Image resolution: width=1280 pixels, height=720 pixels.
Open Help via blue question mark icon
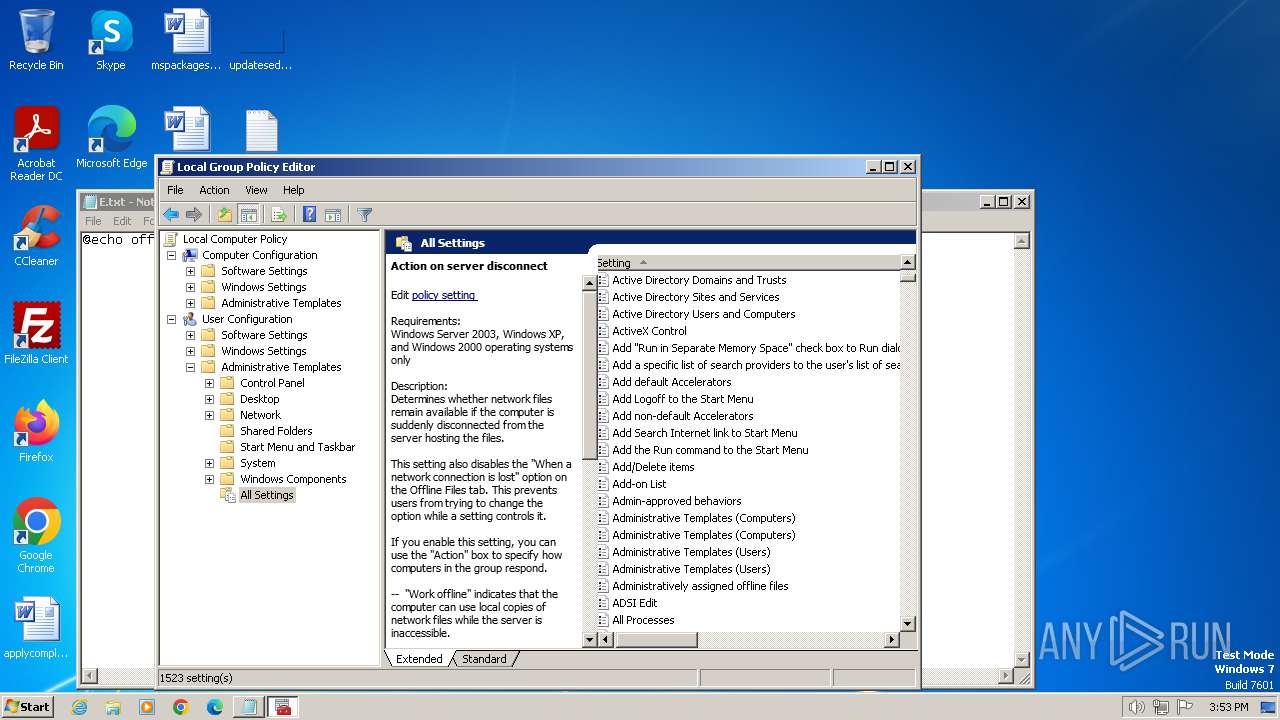point(310,215)
